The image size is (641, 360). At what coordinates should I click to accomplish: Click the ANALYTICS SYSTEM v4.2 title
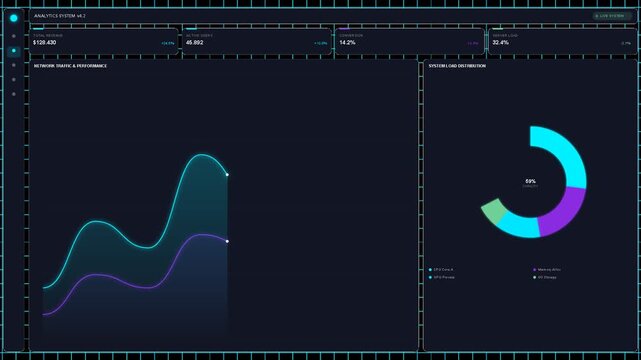coord(60,16)
